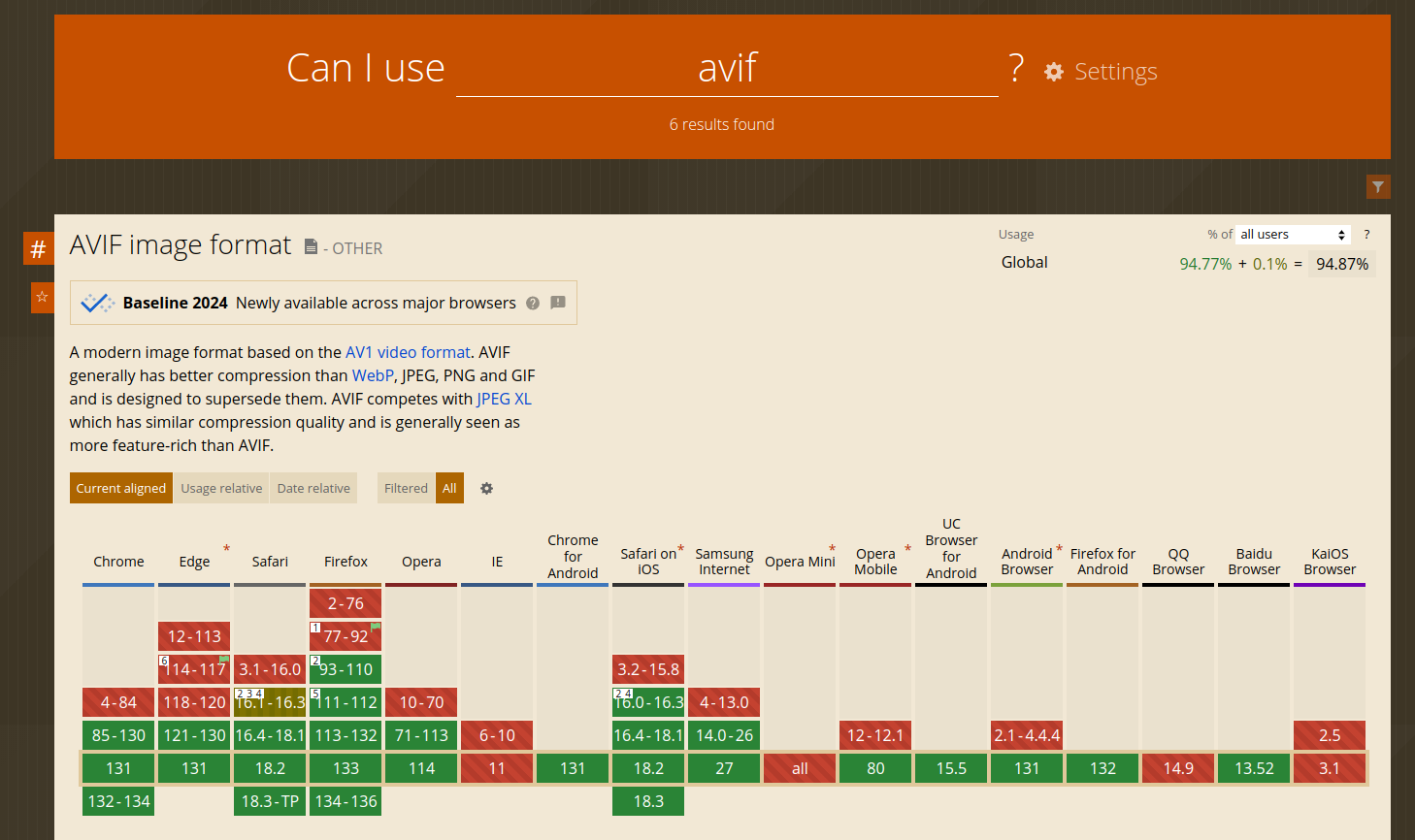Open the Settings gear icon
This screenshot has width=1415, height=840.
[x=1054, y=72]
